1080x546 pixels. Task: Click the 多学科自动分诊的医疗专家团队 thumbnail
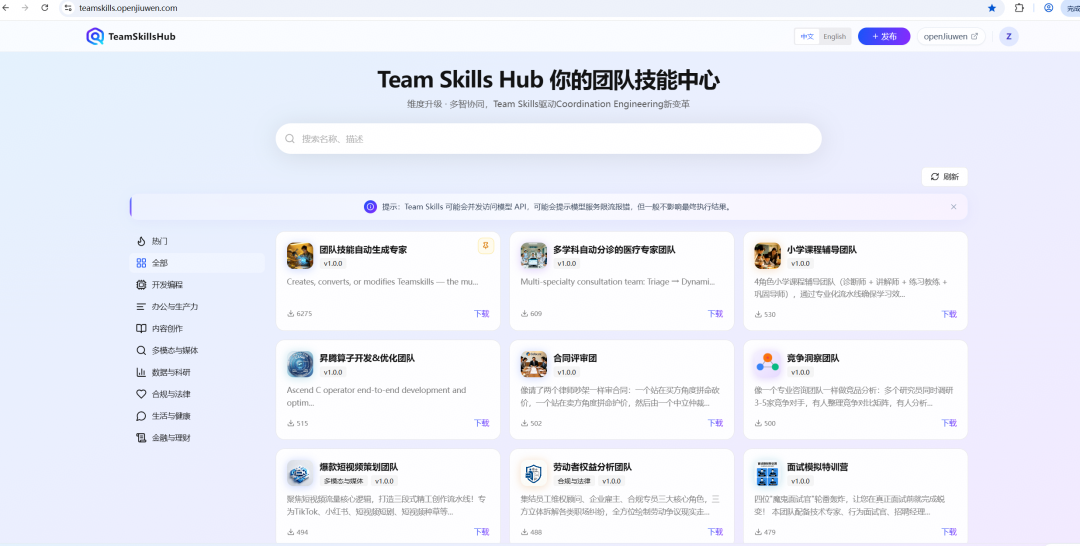tap(534, 255)
